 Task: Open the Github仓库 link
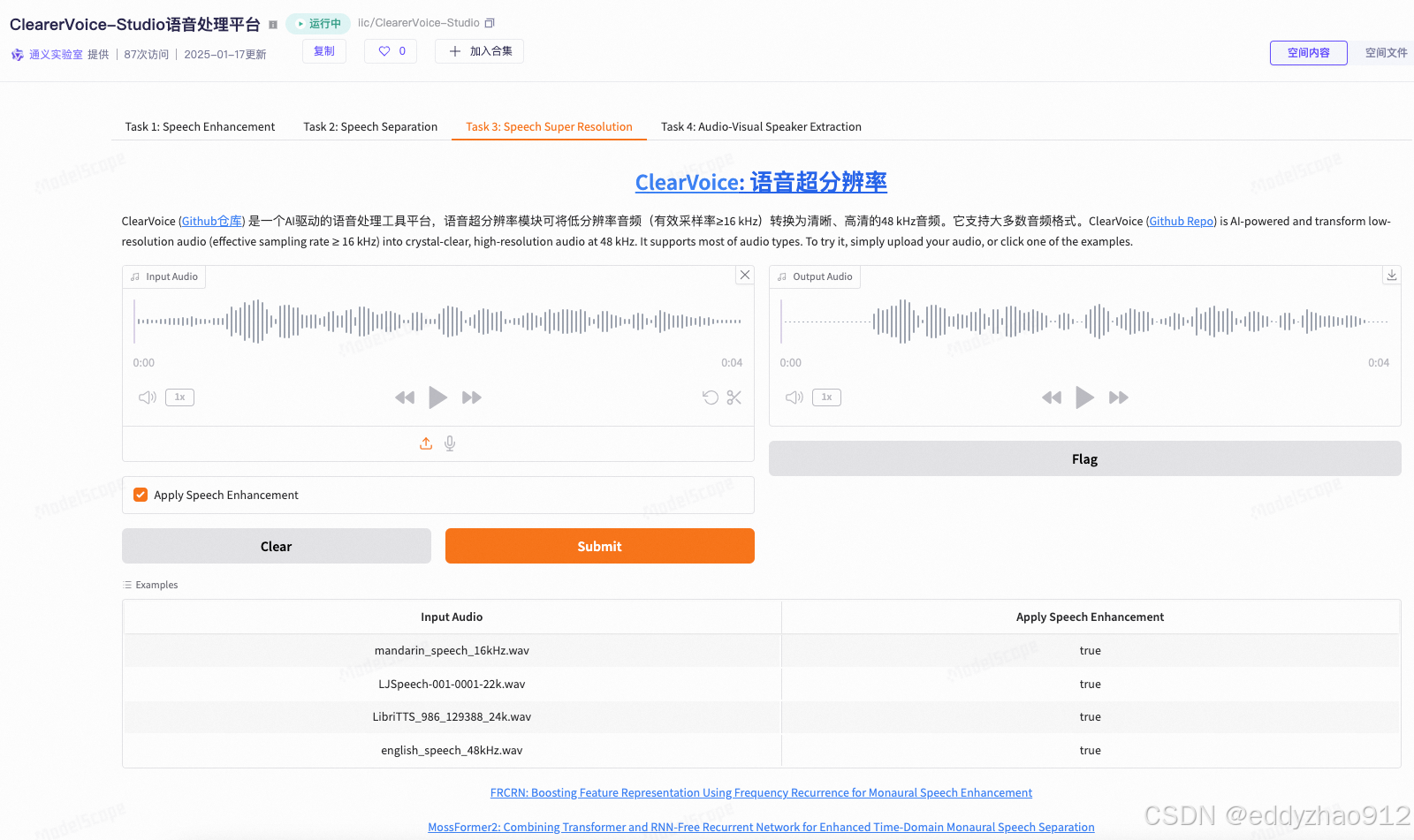pos(211,221)
